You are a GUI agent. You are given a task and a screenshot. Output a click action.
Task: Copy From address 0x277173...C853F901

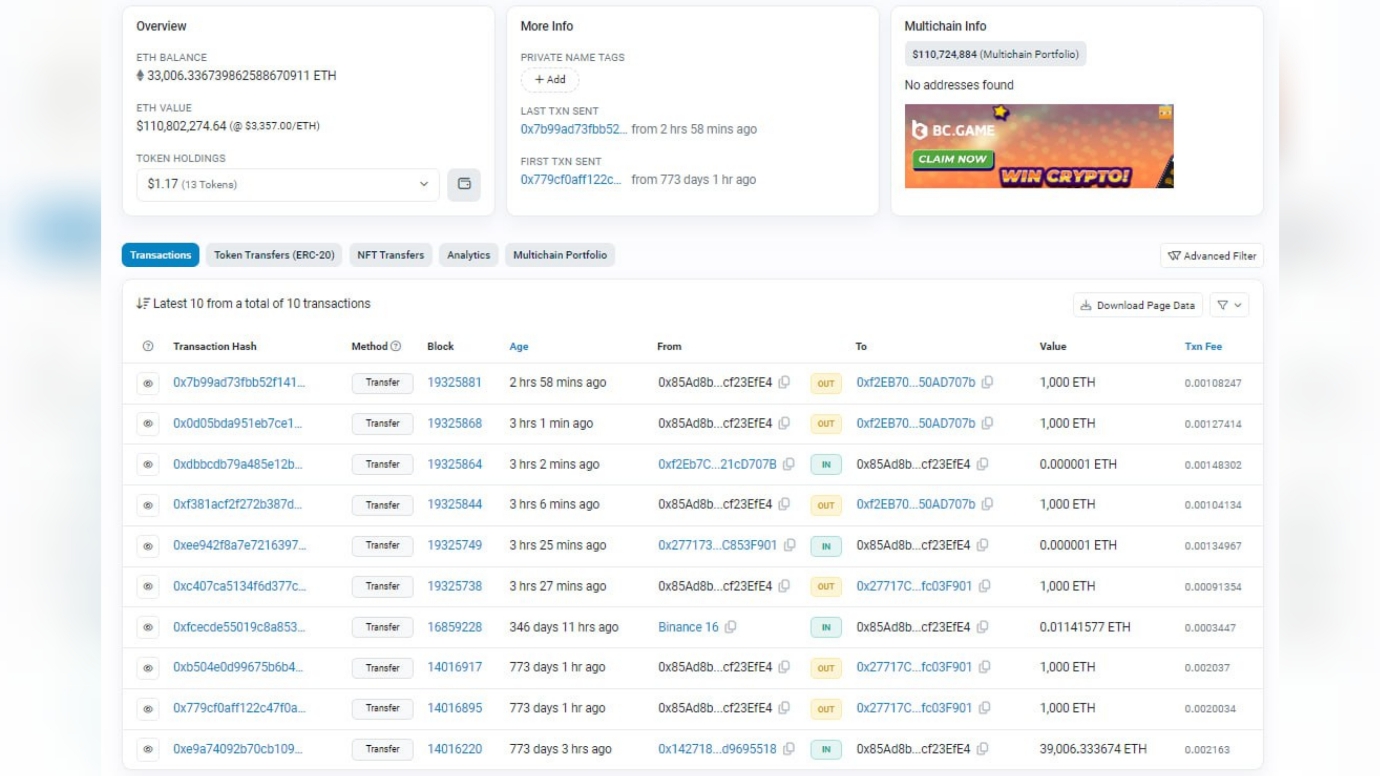coord(790,545)
